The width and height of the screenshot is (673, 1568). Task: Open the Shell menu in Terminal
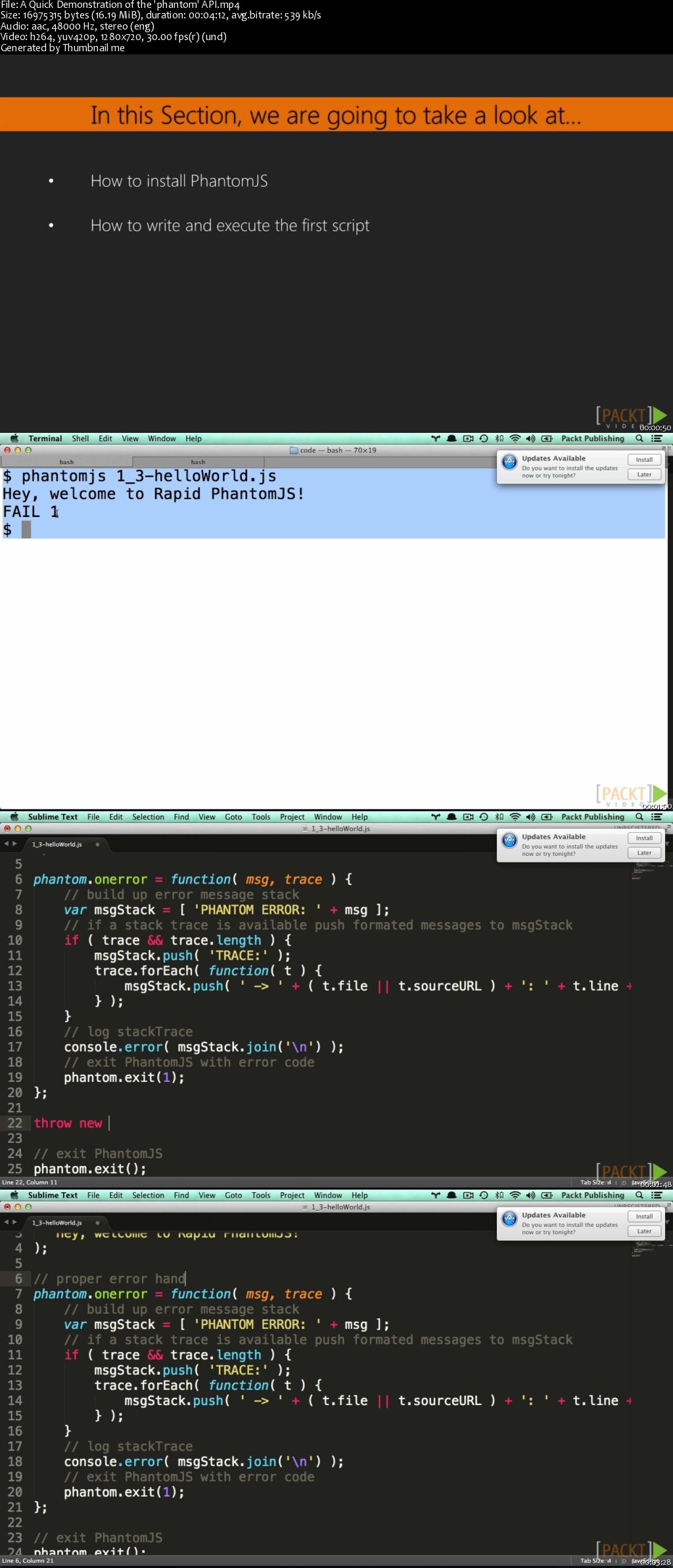tap(80, 438)
